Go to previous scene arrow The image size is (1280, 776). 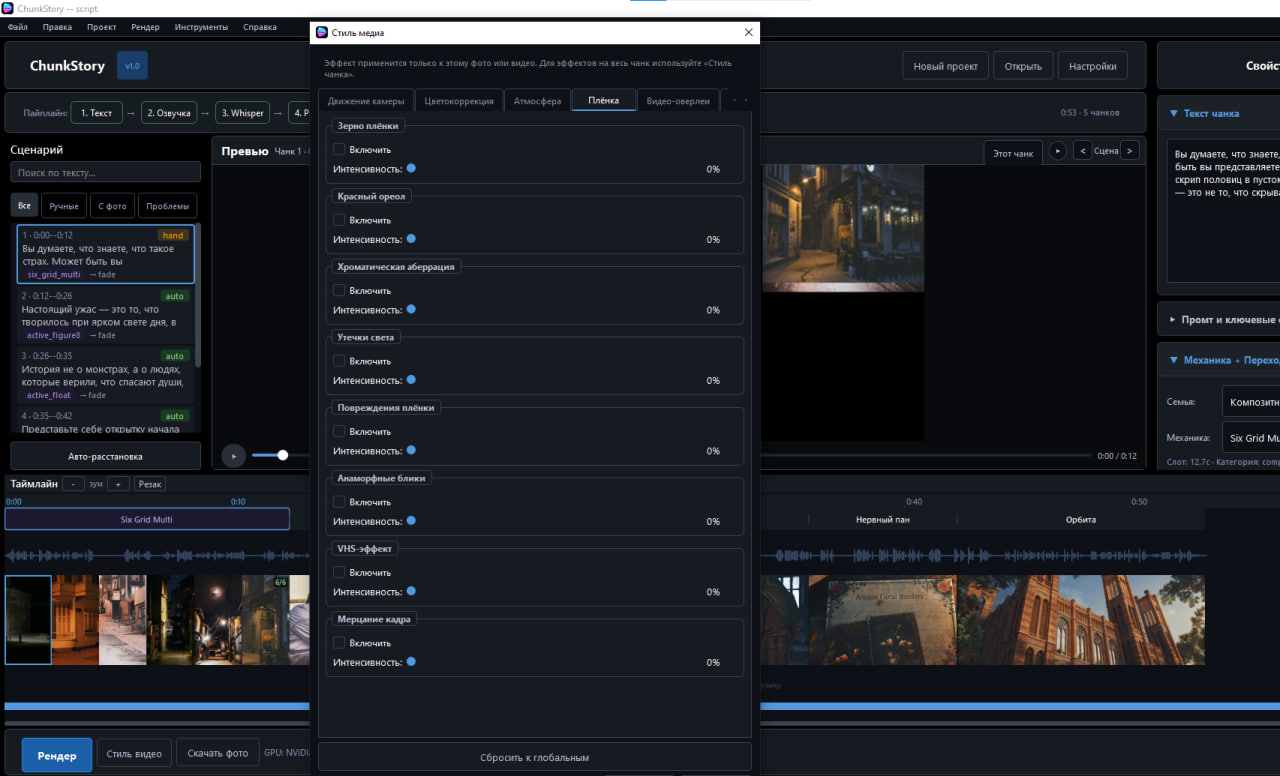[x=1082, y=151]
